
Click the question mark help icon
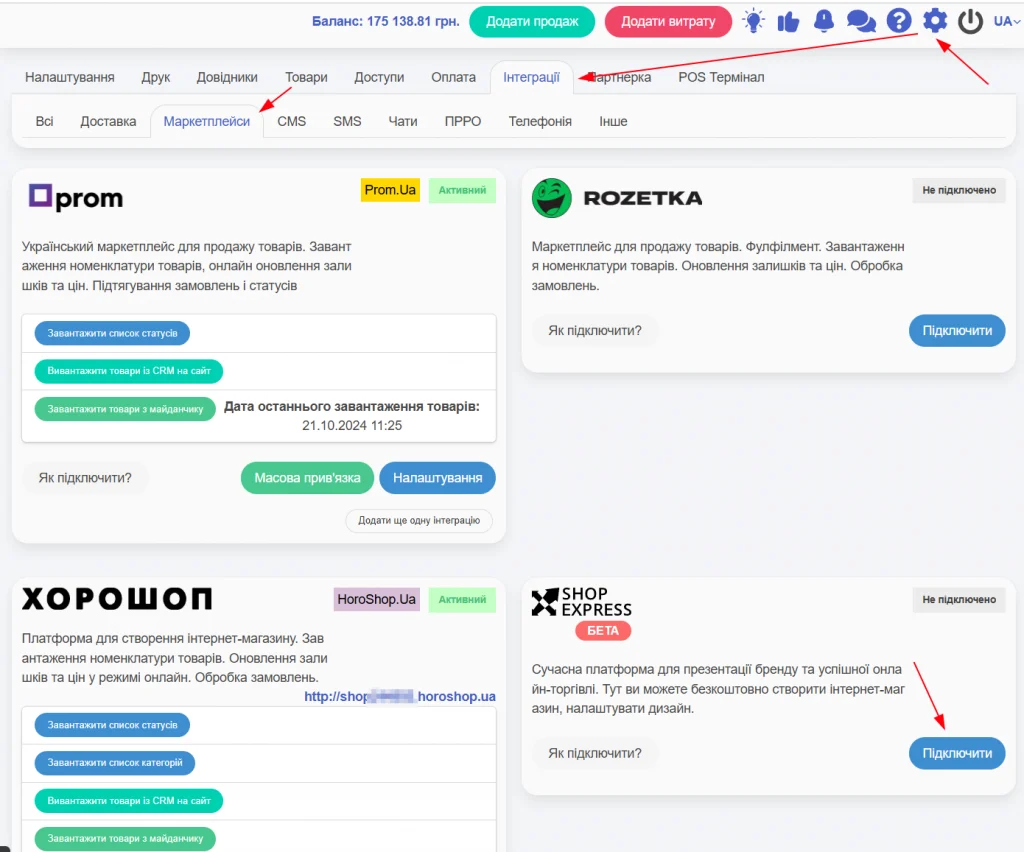(899, 21)
